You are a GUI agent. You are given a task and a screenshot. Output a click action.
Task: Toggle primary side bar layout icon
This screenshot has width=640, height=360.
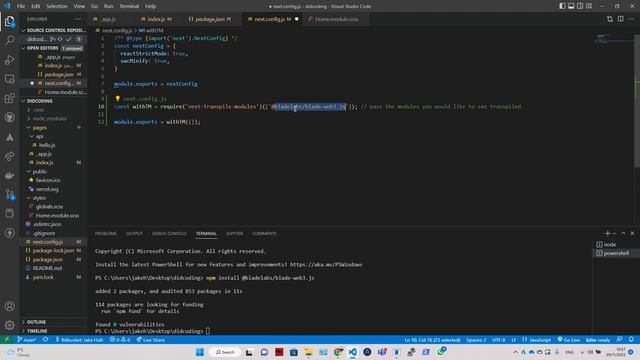point(562,6)
